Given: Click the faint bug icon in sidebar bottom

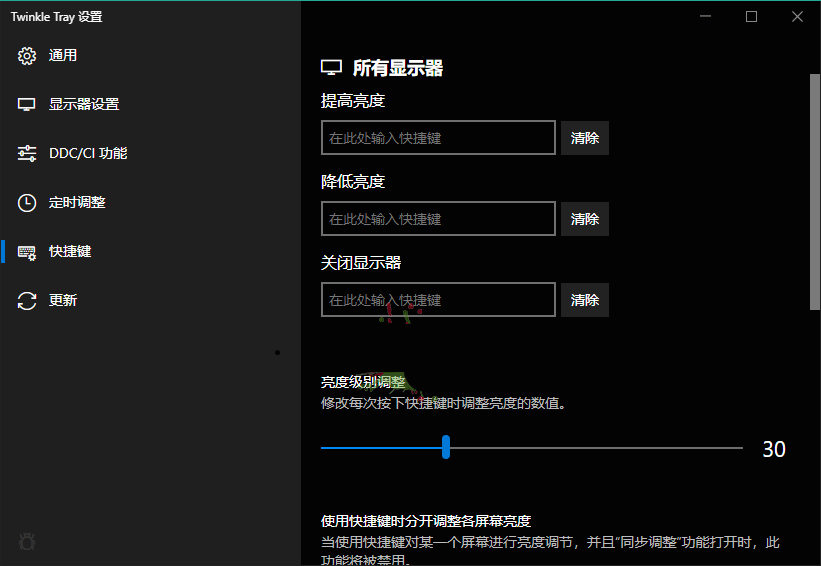Looking at the screenshot, I should click(27, 541).
